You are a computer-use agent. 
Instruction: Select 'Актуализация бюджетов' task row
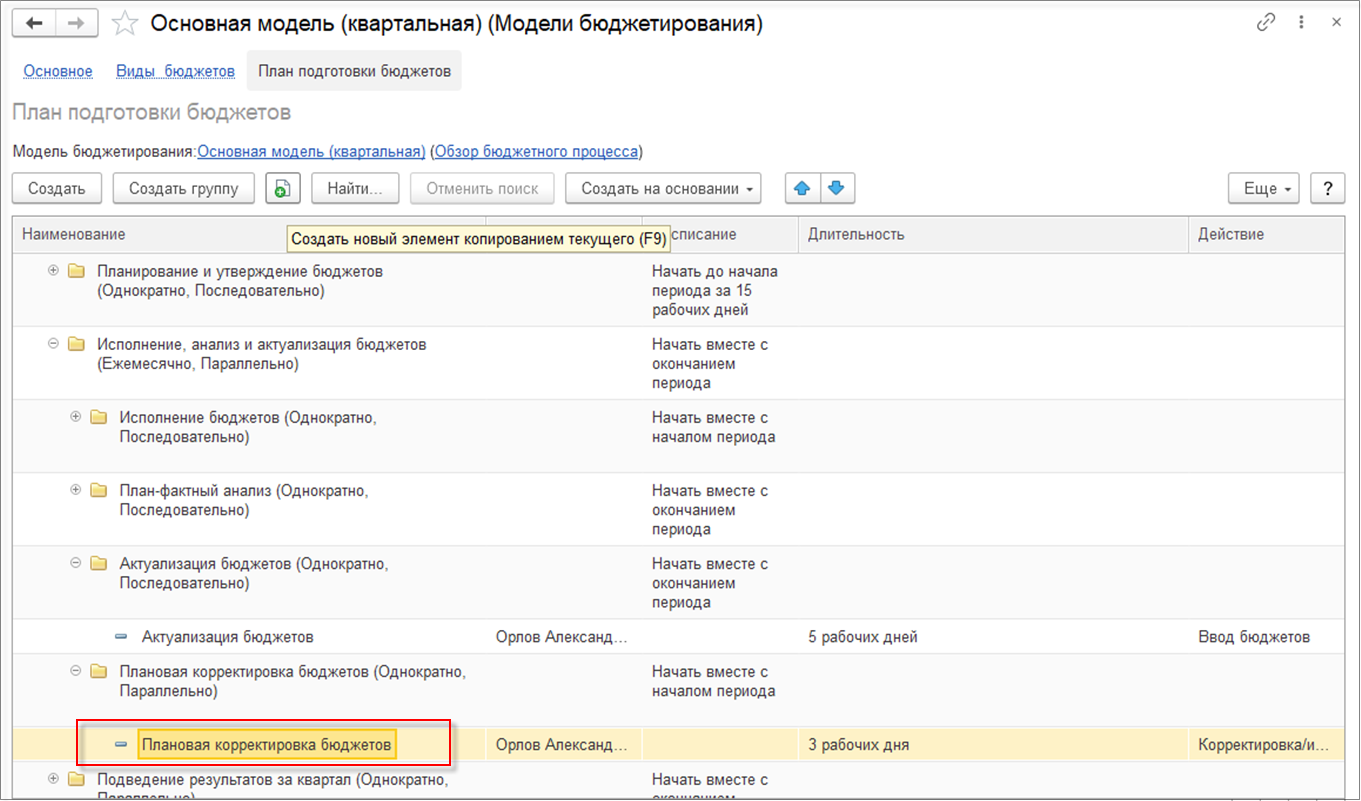228,637
